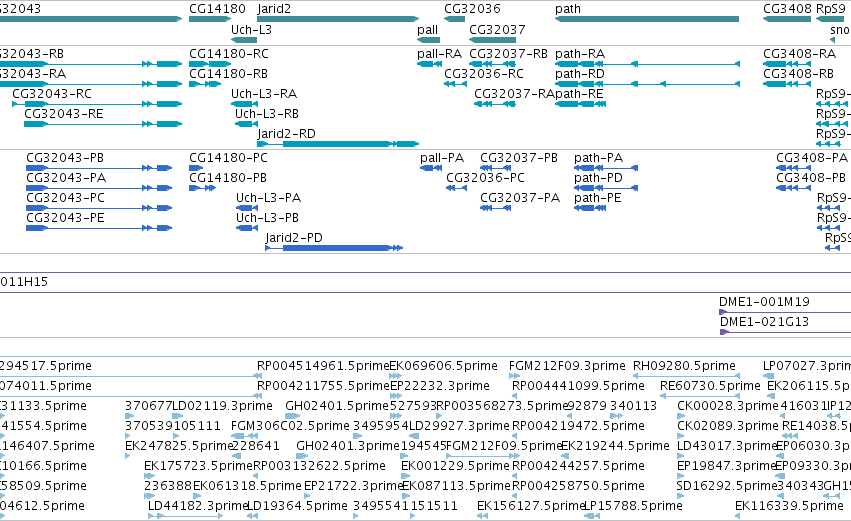Select the CG3408 gene label

[788, 9]
